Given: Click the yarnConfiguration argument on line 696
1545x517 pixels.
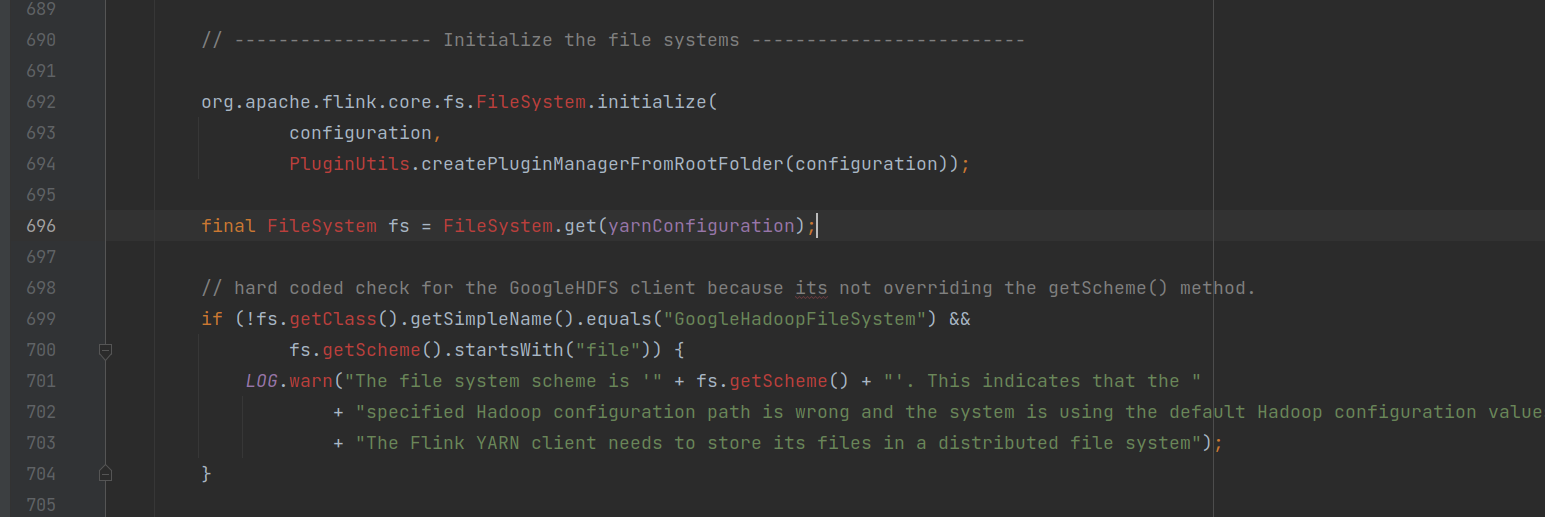Looking at the screenshot, I should pyautogui.click(x=702, y=226).
